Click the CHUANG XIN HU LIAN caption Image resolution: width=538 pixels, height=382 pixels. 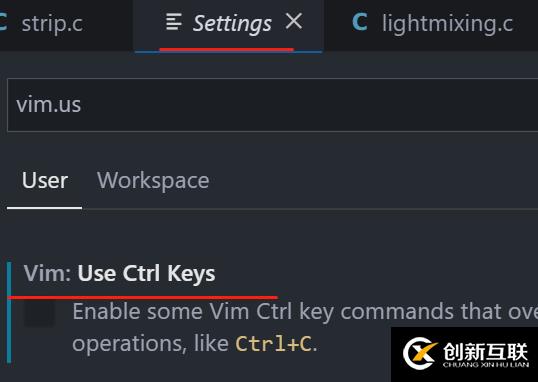(x=486, y=364)
